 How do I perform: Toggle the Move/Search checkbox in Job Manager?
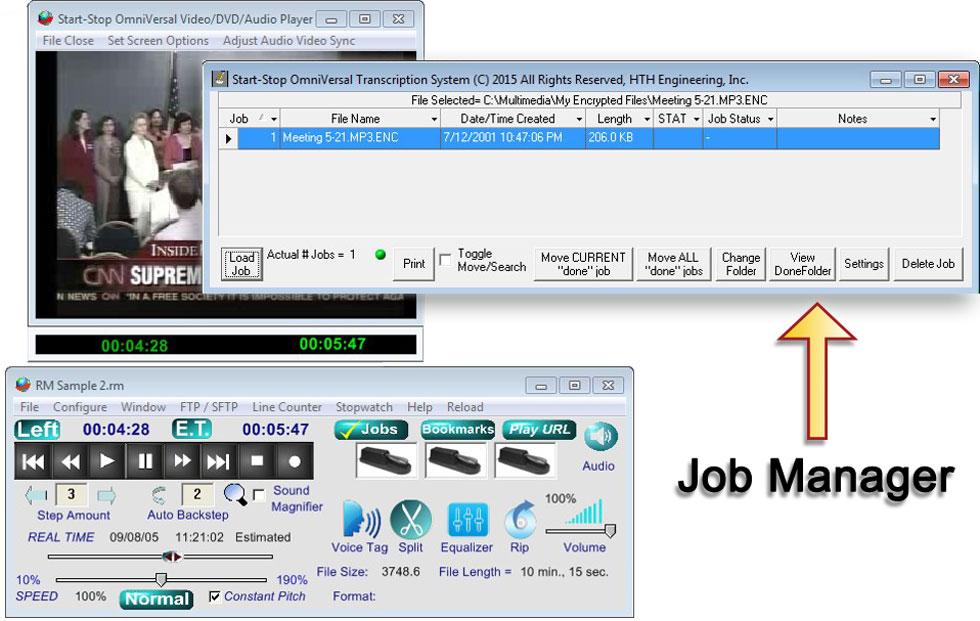click(446, 260)
